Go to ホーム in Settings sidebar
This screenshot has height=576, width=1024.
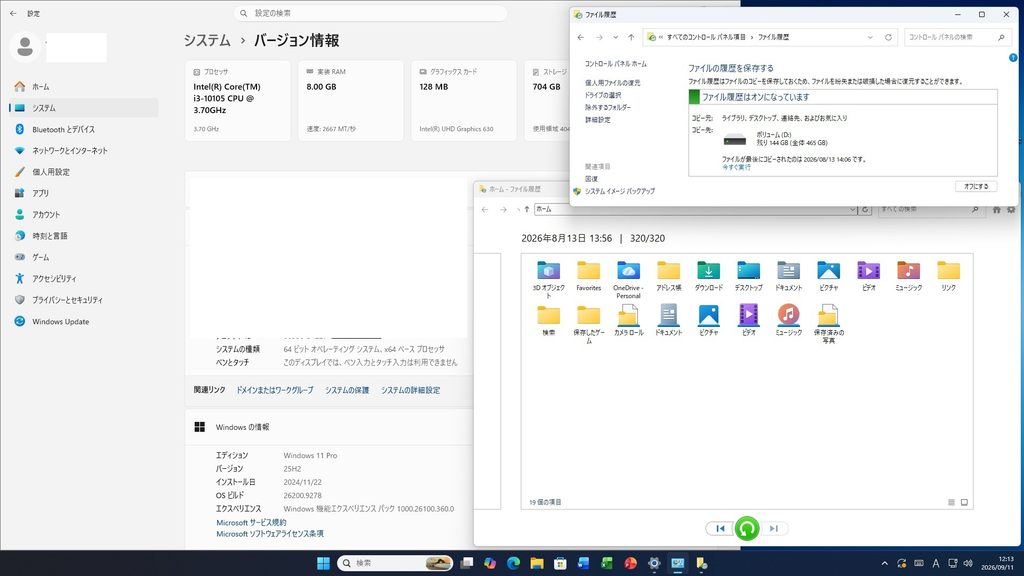84,87
